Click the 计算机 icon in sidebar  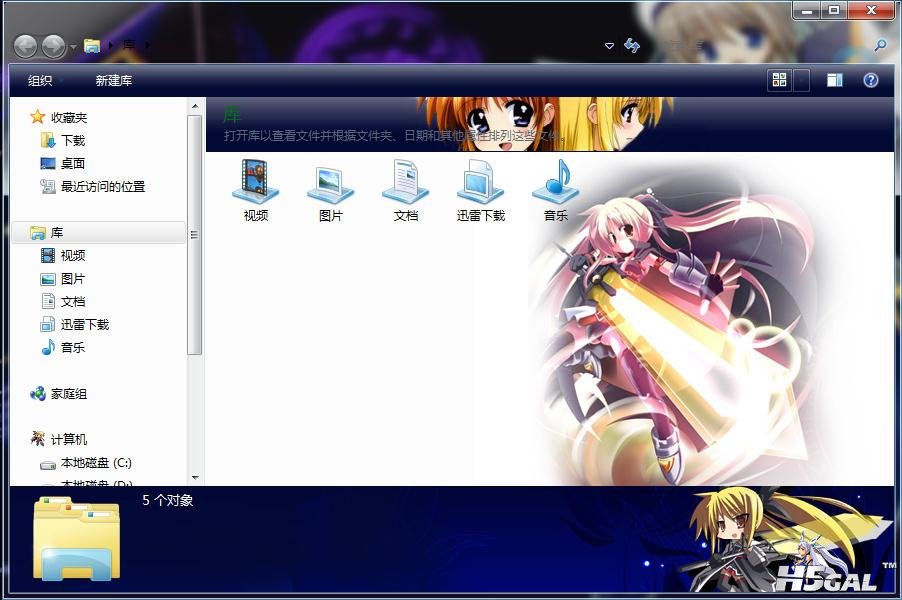pyautogui.click(x=37, y=439)
